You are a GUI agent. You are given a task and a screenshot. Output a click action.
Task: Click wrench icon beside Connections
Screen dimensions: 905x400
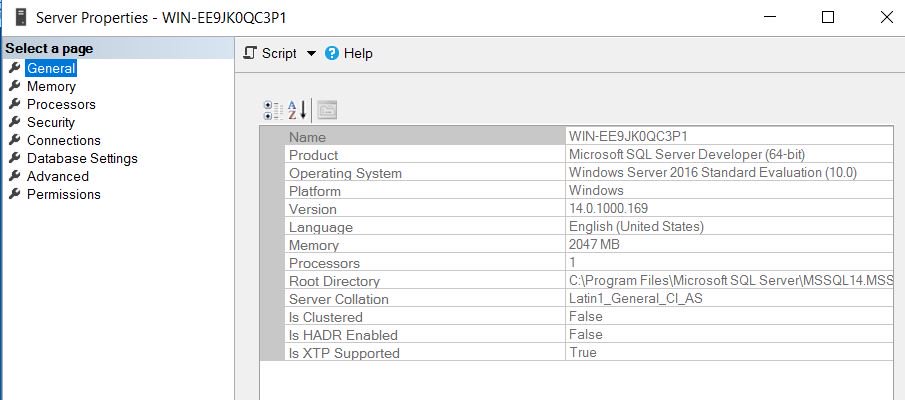point(15,139)
